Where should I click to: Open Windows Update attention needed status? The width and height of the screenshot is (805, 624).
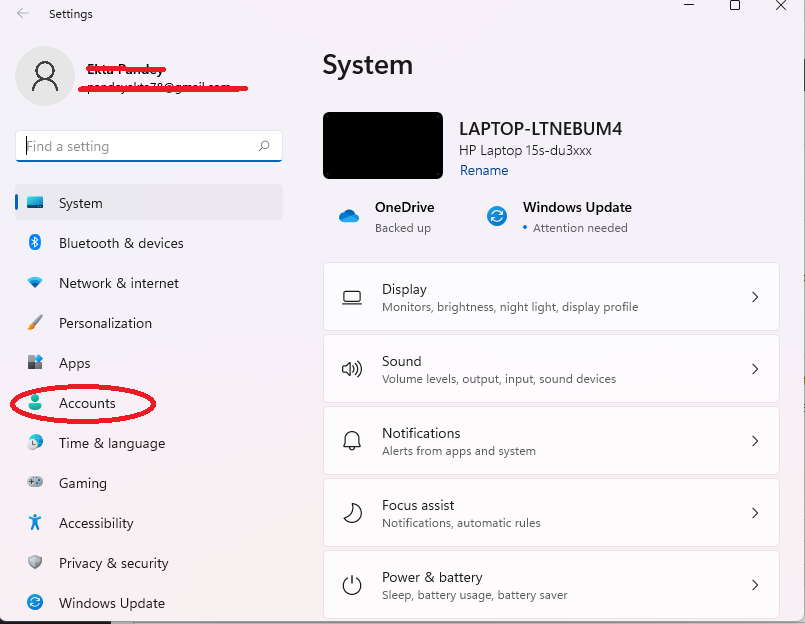click(x=576, y=216)
